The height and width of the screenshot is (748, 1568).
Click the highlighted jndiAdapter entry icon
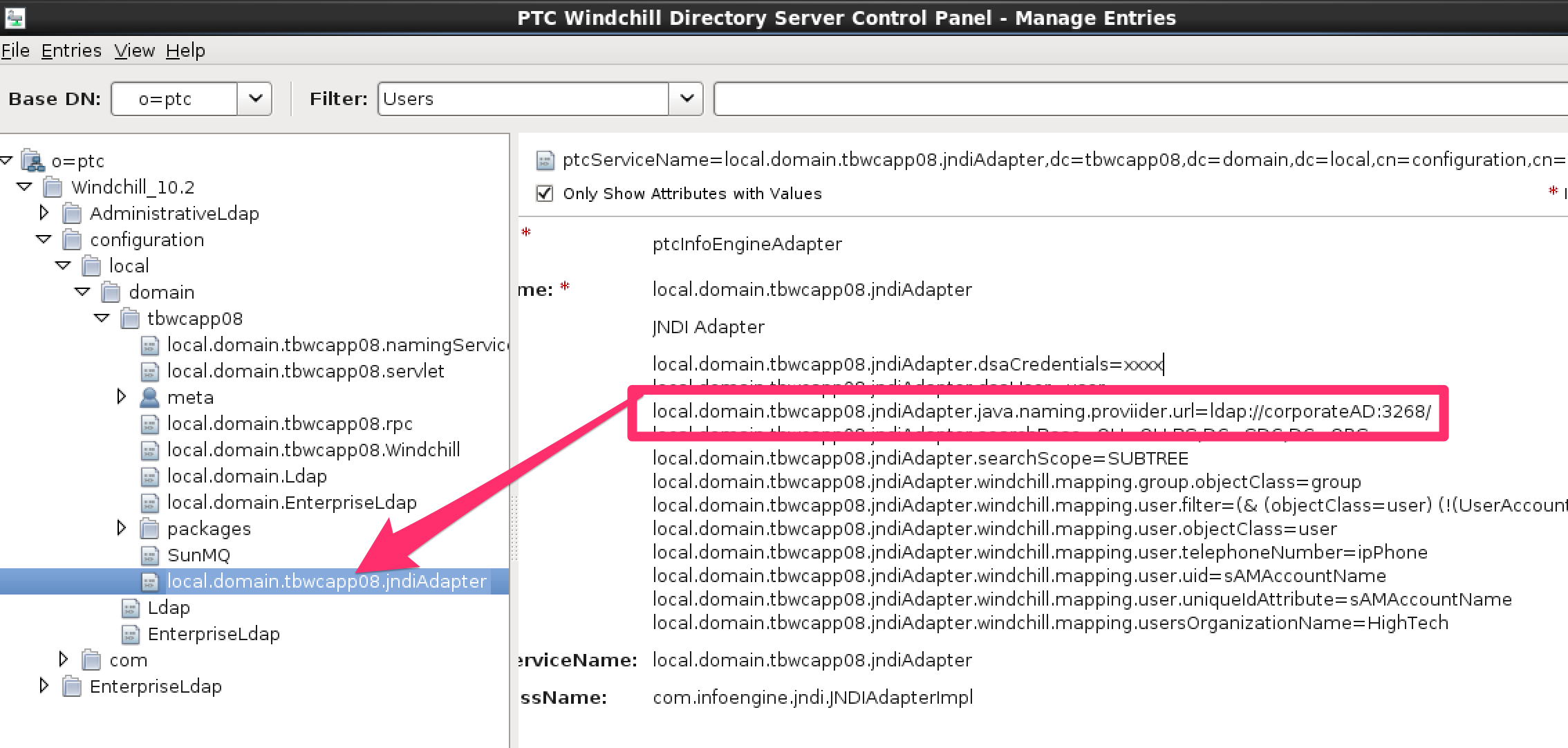149,581
